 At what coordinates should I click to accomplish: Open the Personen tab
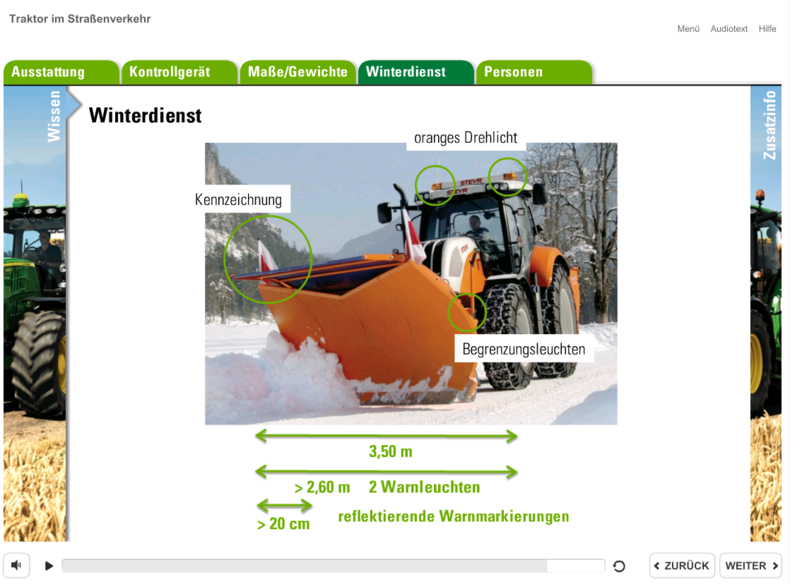point(533,72)
